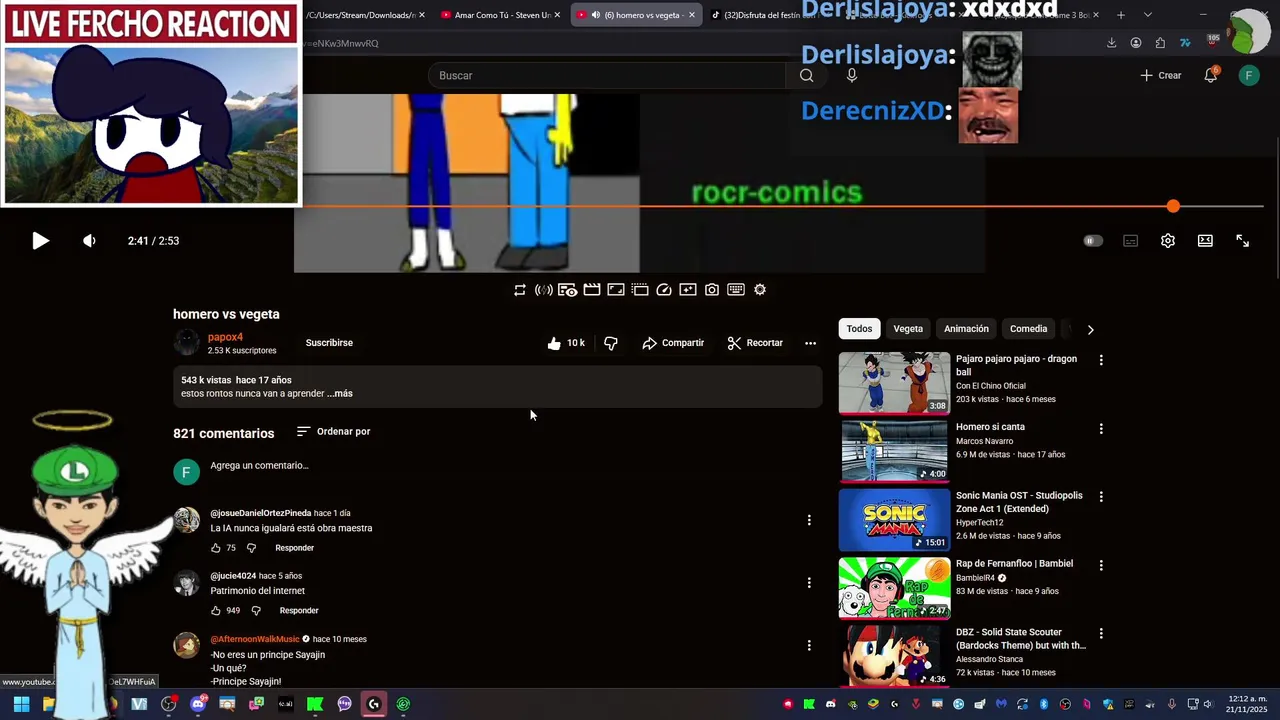Seek on the video progress bar

coord(782,206)
